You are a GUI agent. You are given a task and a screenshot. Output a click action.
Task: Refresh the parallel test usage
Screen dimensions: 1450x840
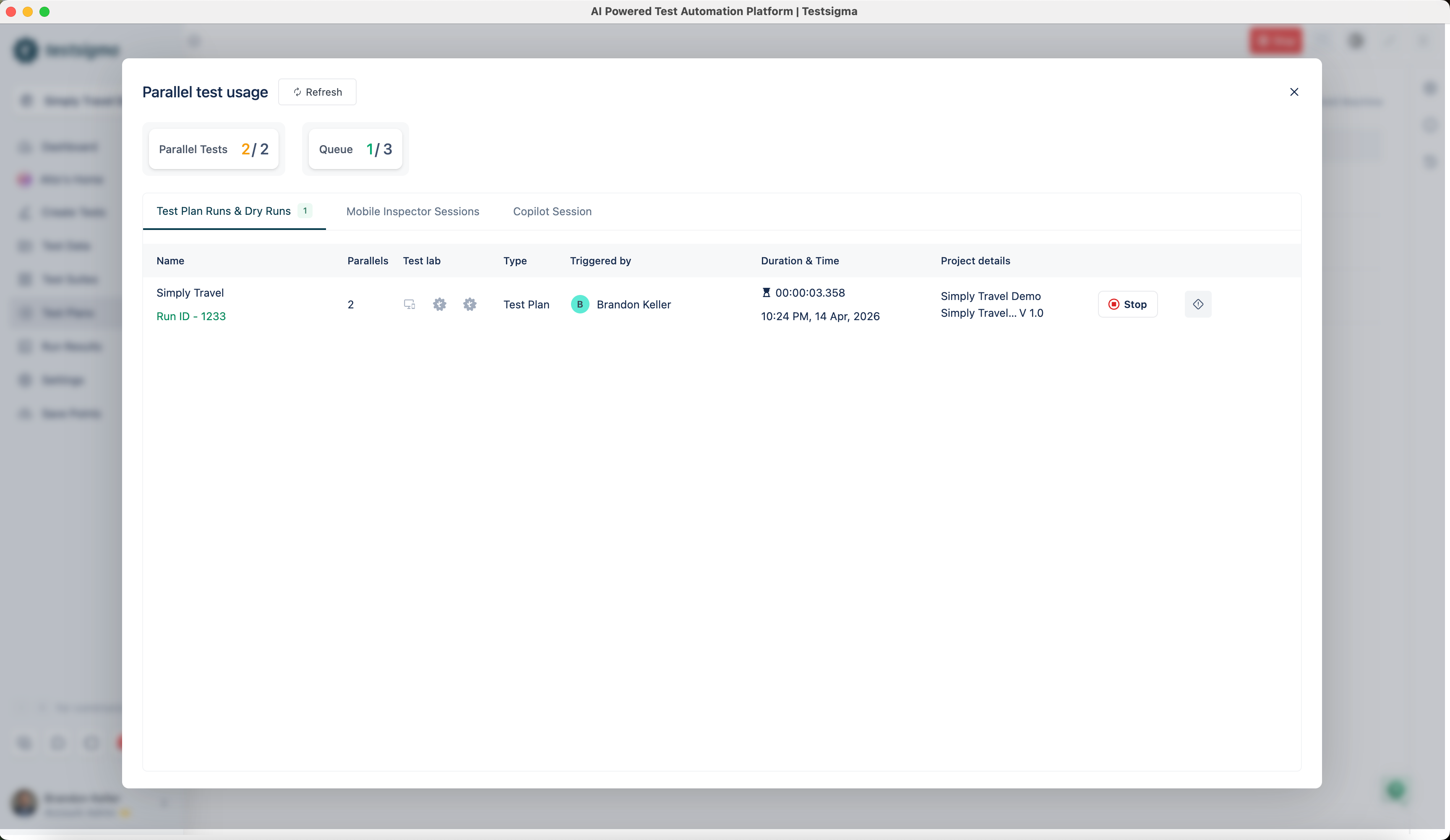tap(317, 92)
